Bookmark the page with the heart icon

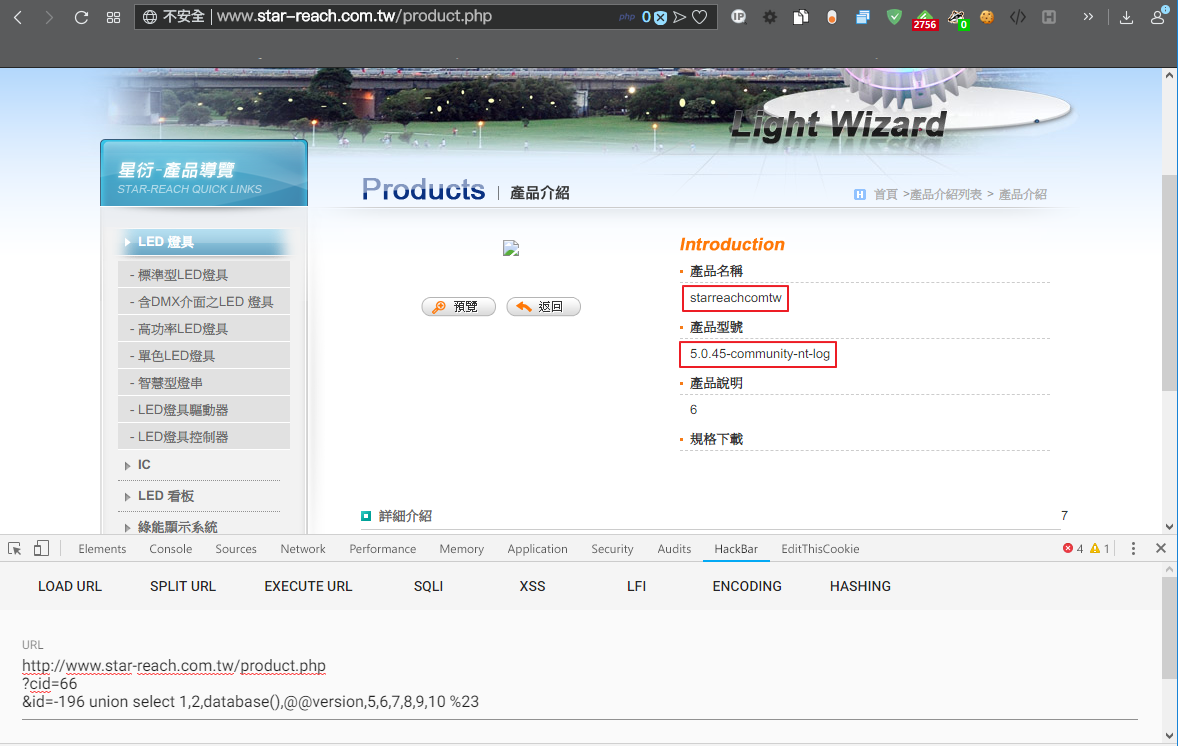pyautogui.click(x=699, y=17)
